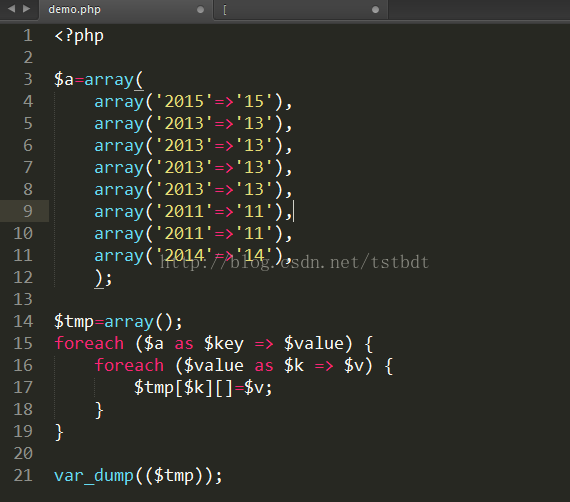Close the demo.php tab via its dot
This screenshot has width=570, height=502.
(x=200, y=10)
